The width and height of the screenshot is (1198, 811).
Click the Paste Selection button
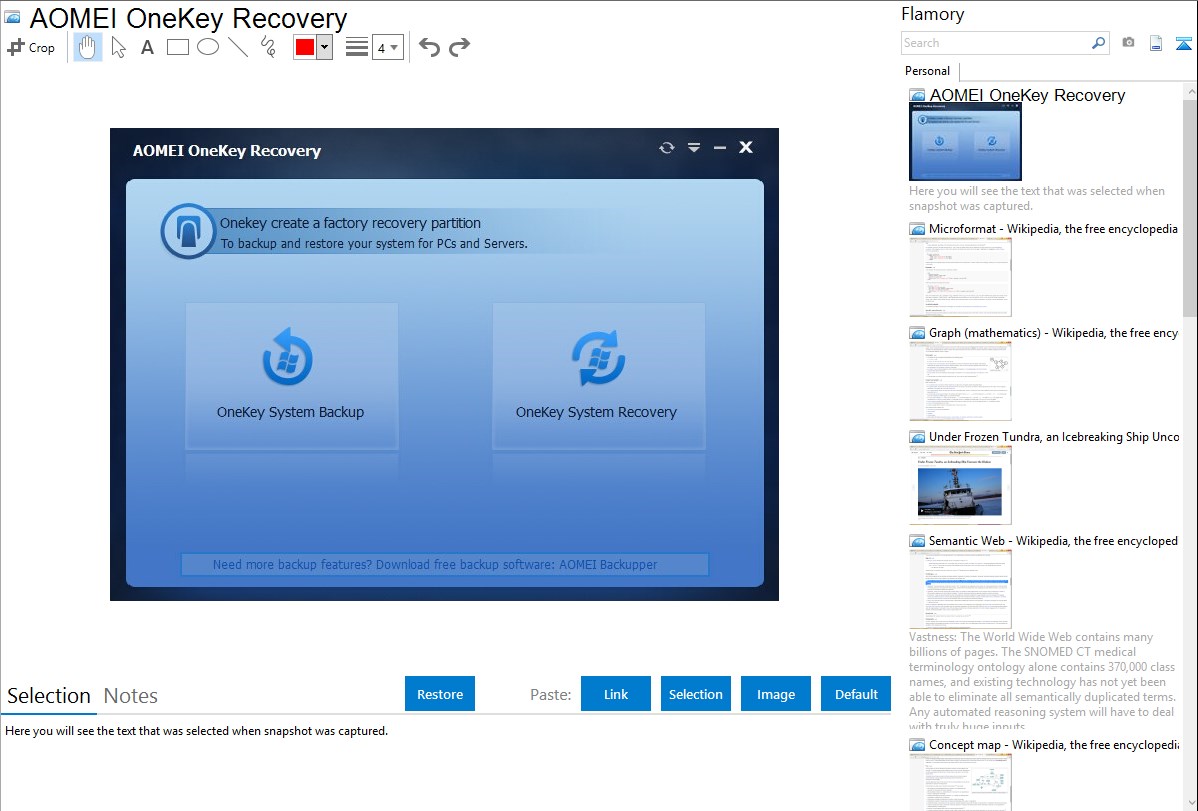pyautogui.click(x=696, y=693)
